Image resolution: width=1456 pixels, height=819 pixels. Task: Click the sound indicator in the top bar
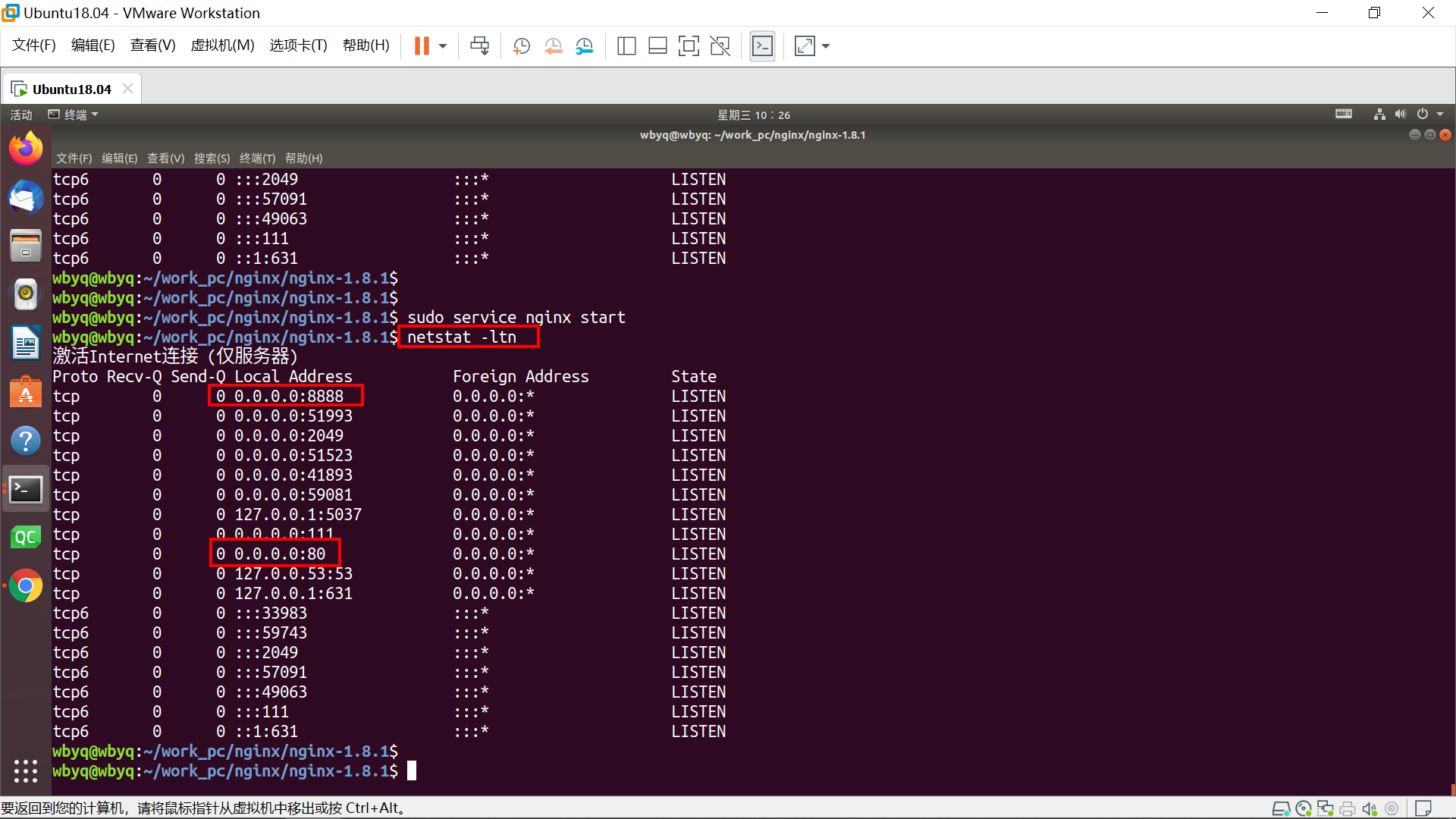[1400, 114]
